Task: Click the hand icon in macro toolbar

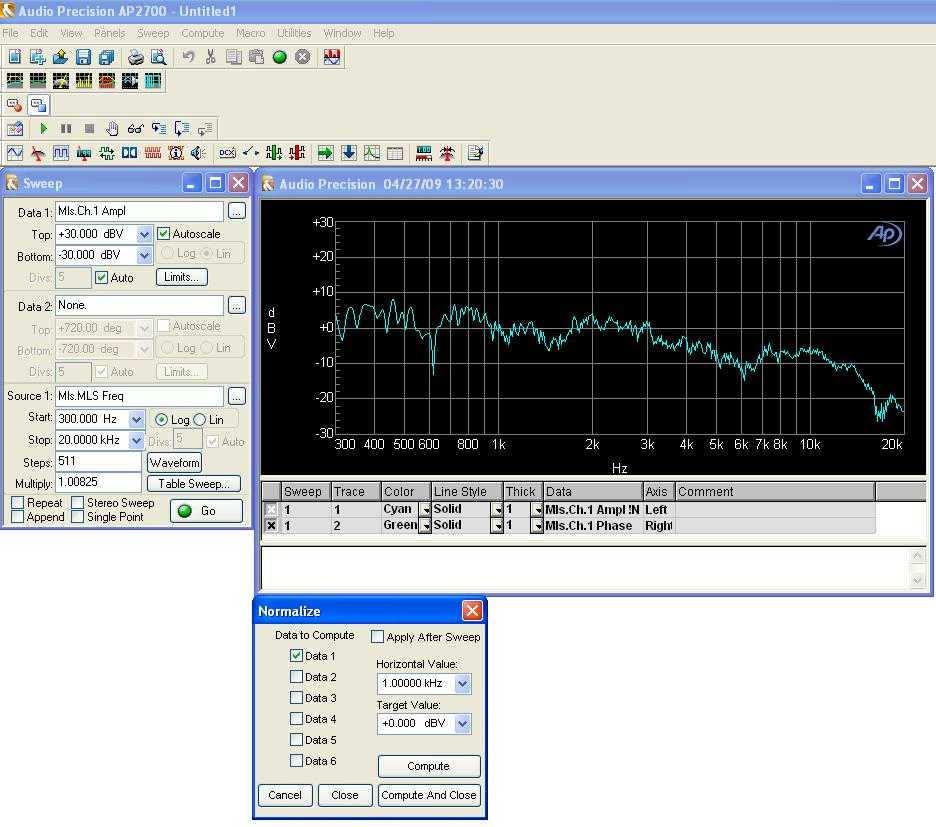Action: click(x=112, y=128)
